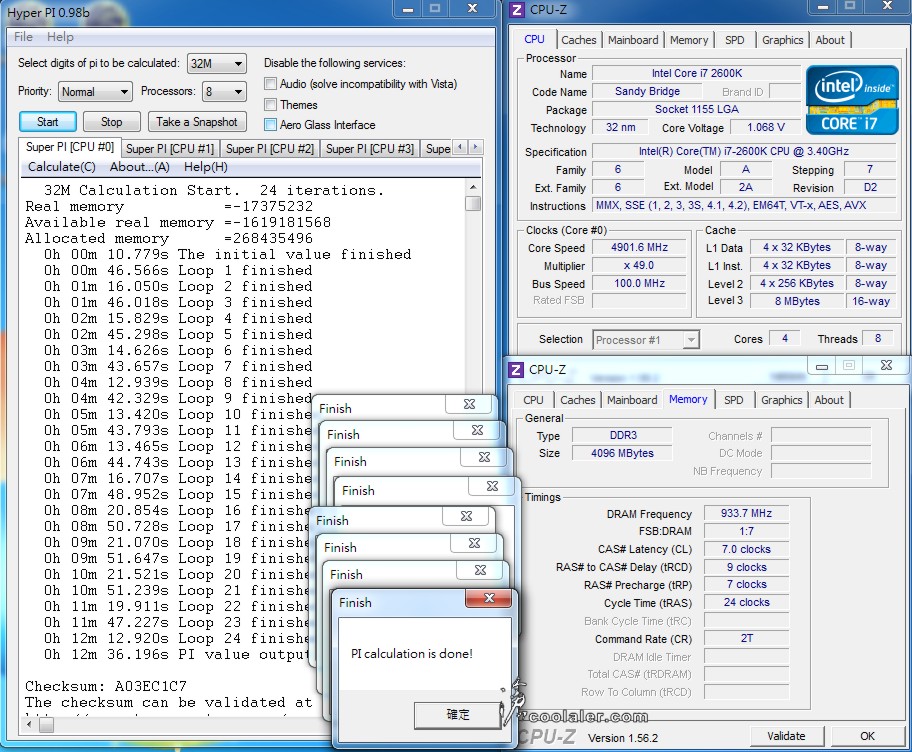Click the Bus Speed value '100.0 MHz'
The width and height of the screenshot is (912, 752).
pos(639,283)
